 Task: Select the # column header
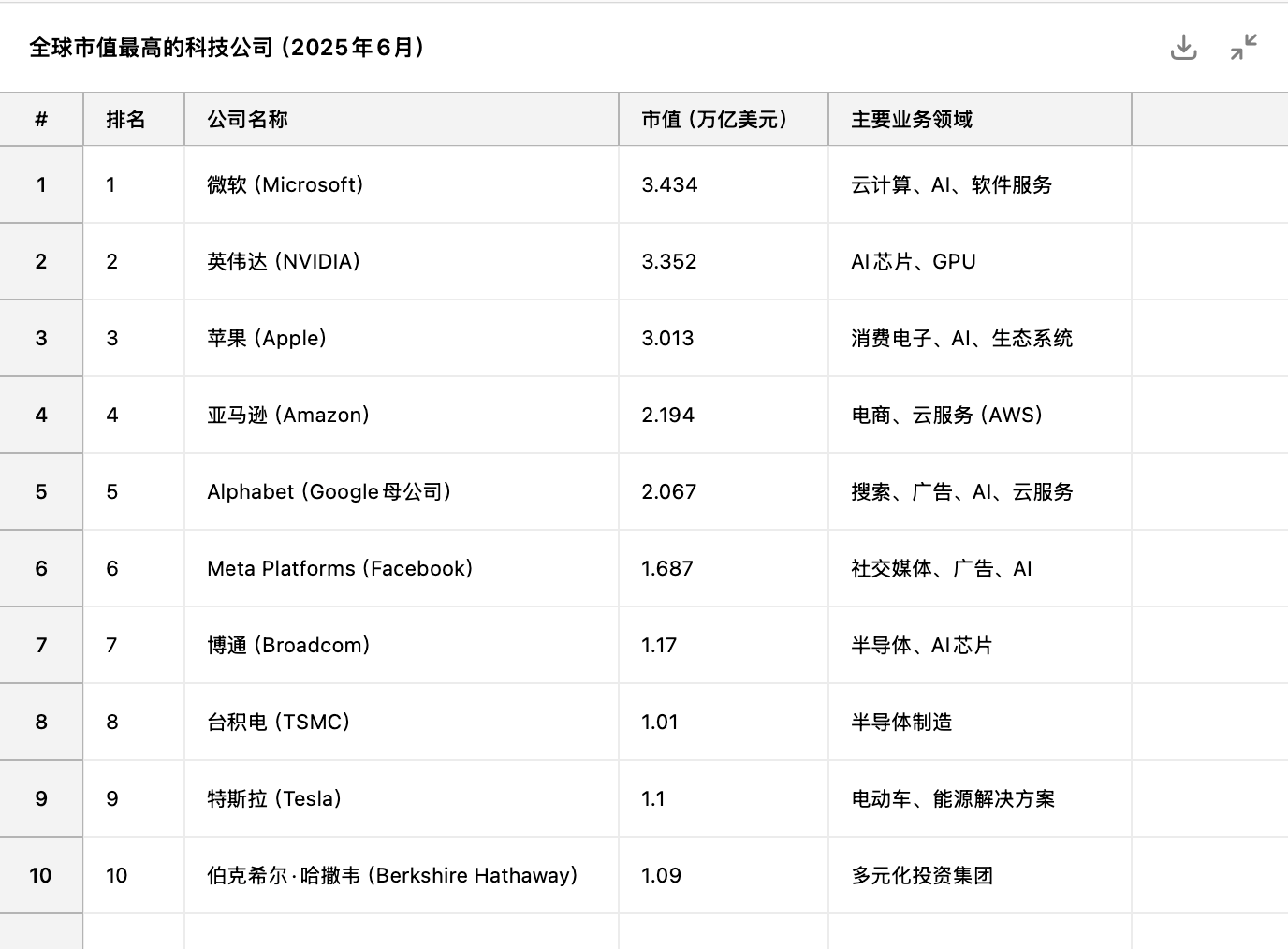pos(41,119)
